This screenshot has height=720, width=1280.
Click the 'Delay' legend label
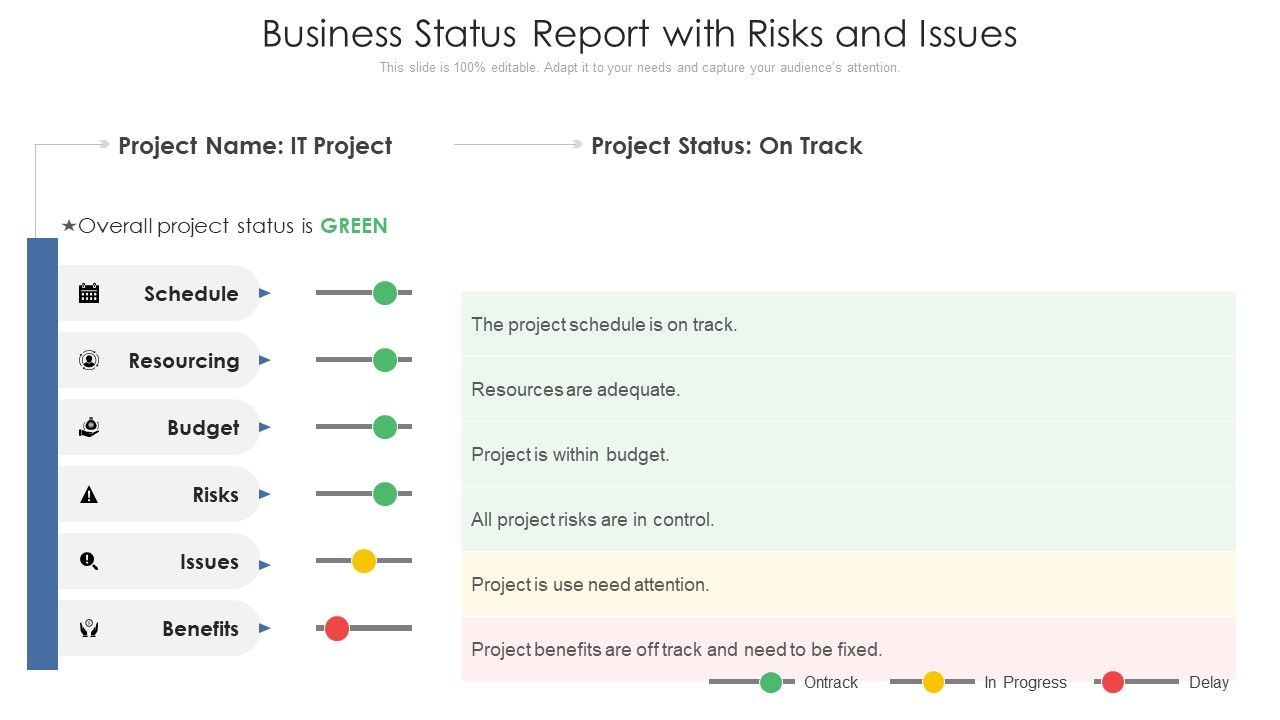pyautogui.click(x=1209, y=682)
